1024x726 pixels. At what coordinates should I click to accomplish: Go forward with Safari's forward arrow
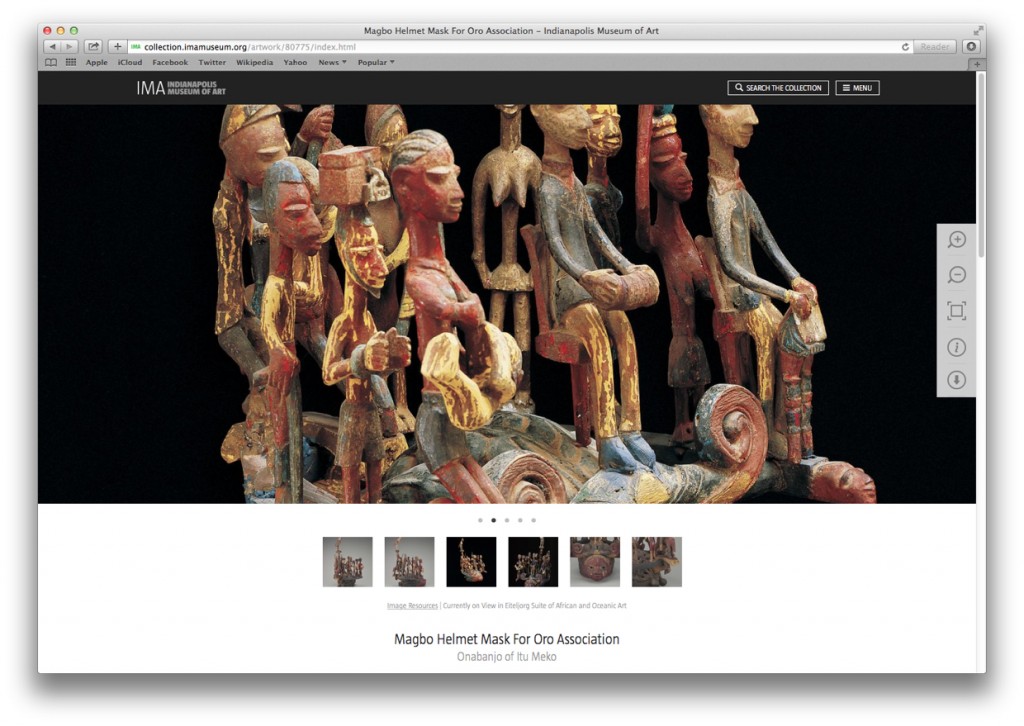point(70,47)
